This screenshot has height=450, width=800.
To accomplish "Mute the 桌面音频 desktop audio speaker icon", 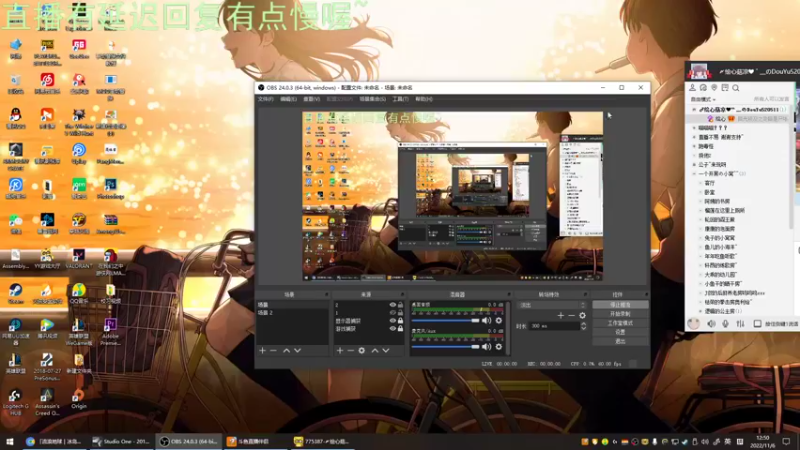I will click(x=486, y=320).
